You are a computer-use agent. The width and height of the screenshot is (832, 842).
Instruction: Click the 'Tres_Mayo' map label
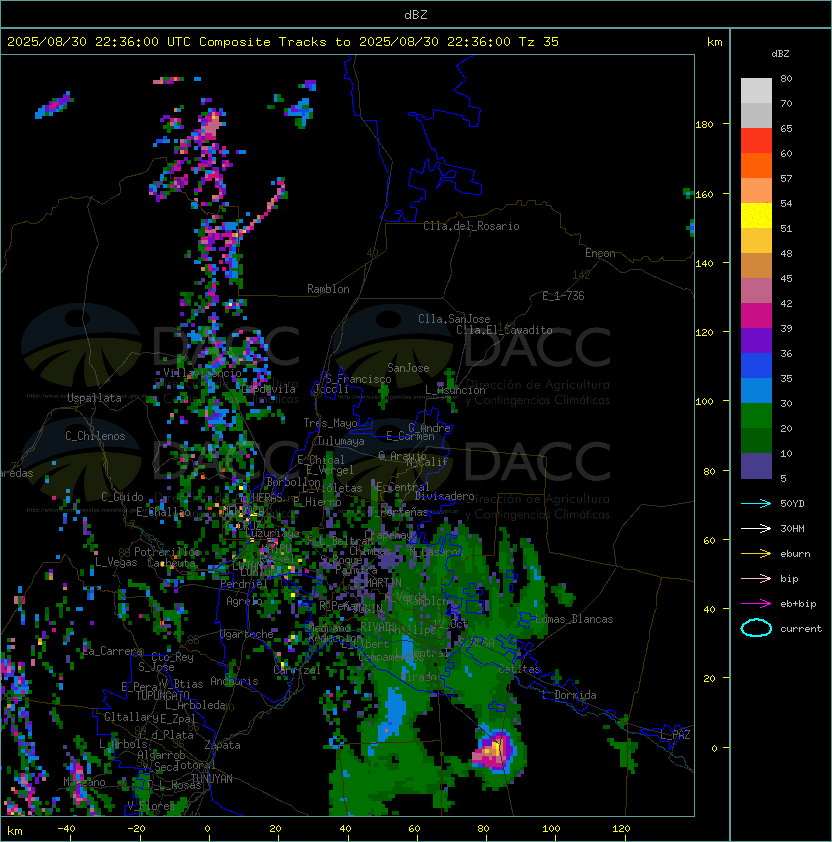[x=330, y=423]
